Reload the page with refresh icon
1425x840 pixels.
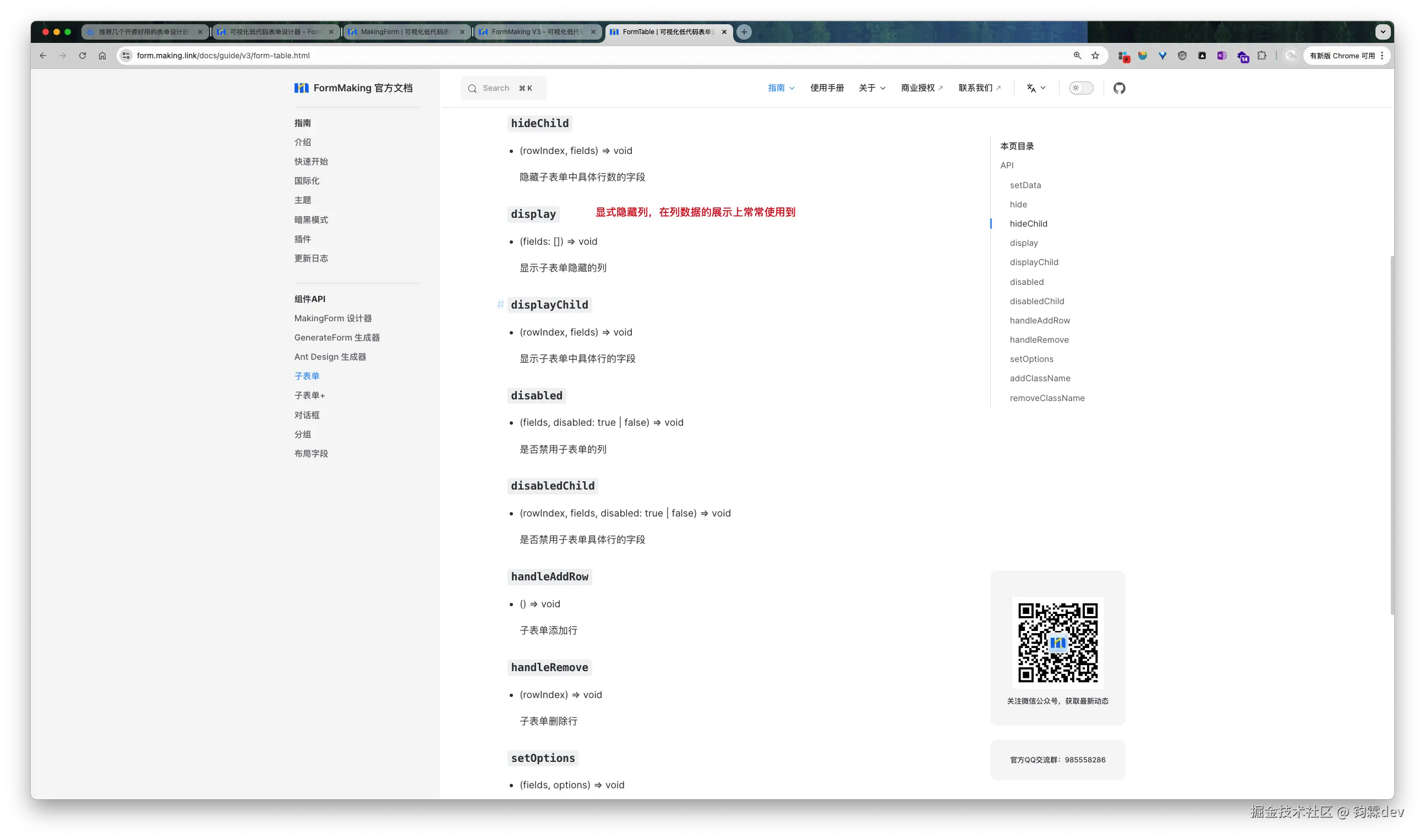(x=83, y=56)
